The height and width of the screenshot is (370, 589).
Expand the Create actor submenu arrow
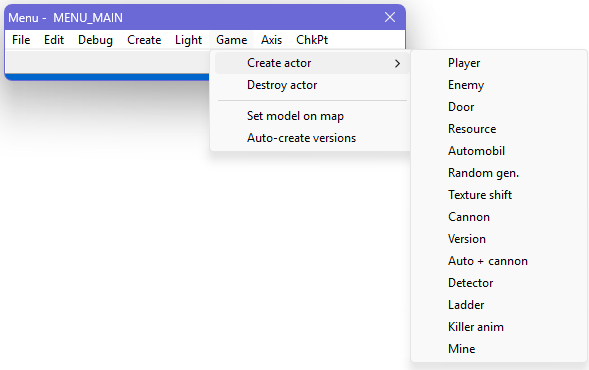click(397, 63)
